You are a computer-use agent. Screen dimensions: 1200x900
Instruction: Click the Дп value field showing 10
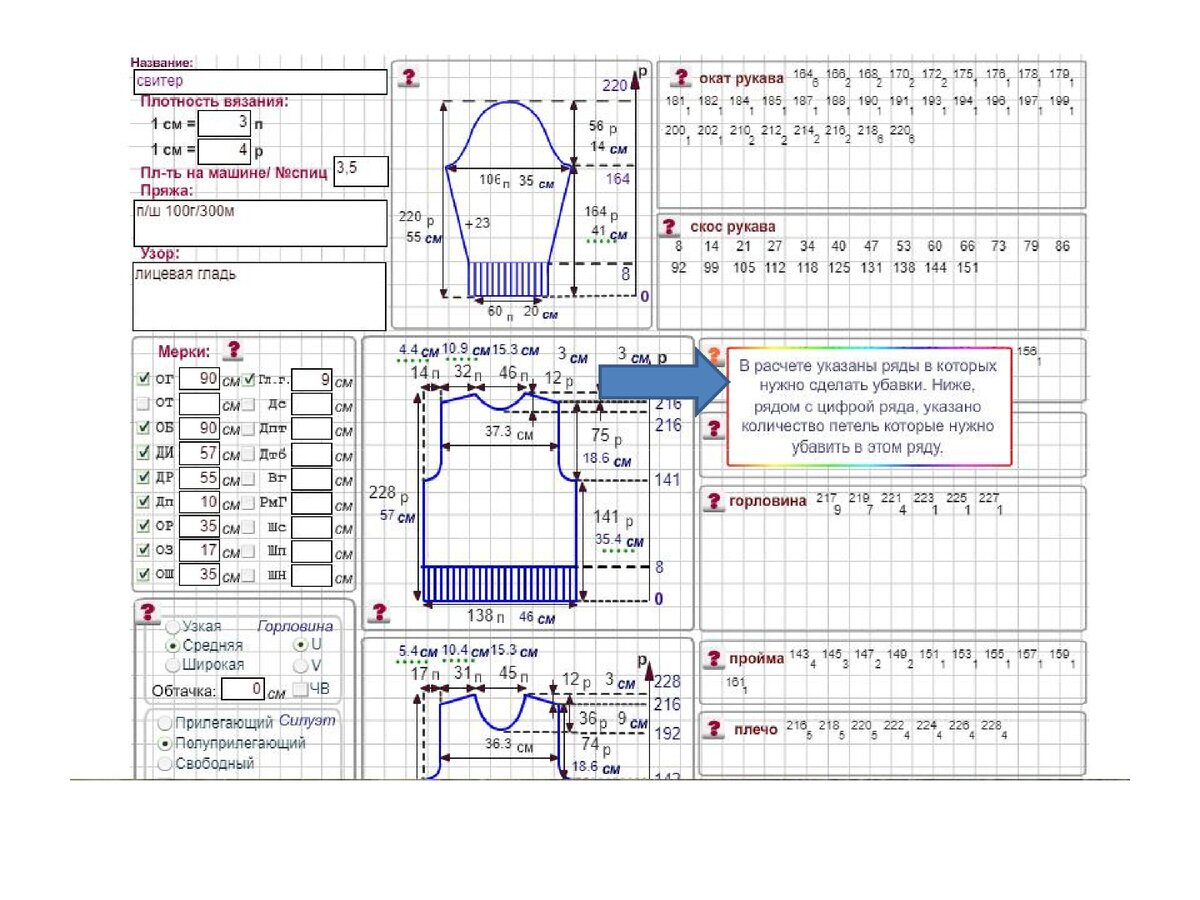point(200,501)
